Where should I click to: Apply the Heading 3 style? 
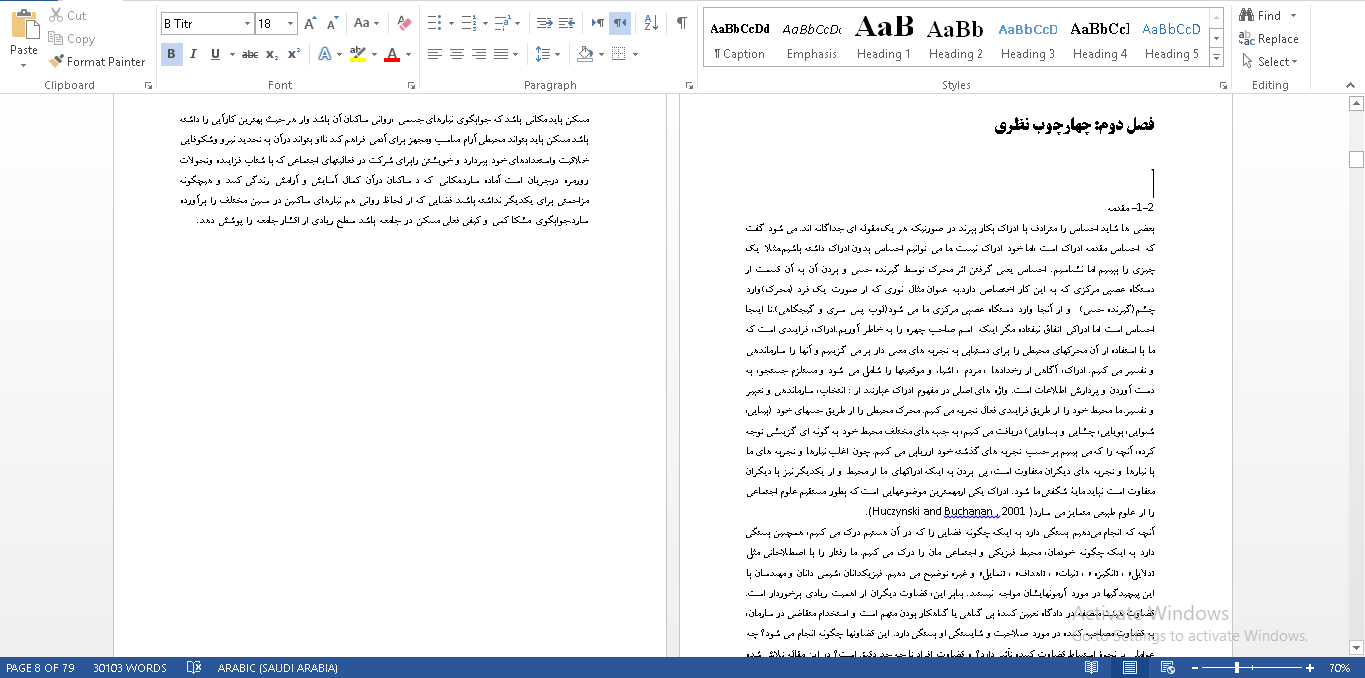click(1027, 40)
